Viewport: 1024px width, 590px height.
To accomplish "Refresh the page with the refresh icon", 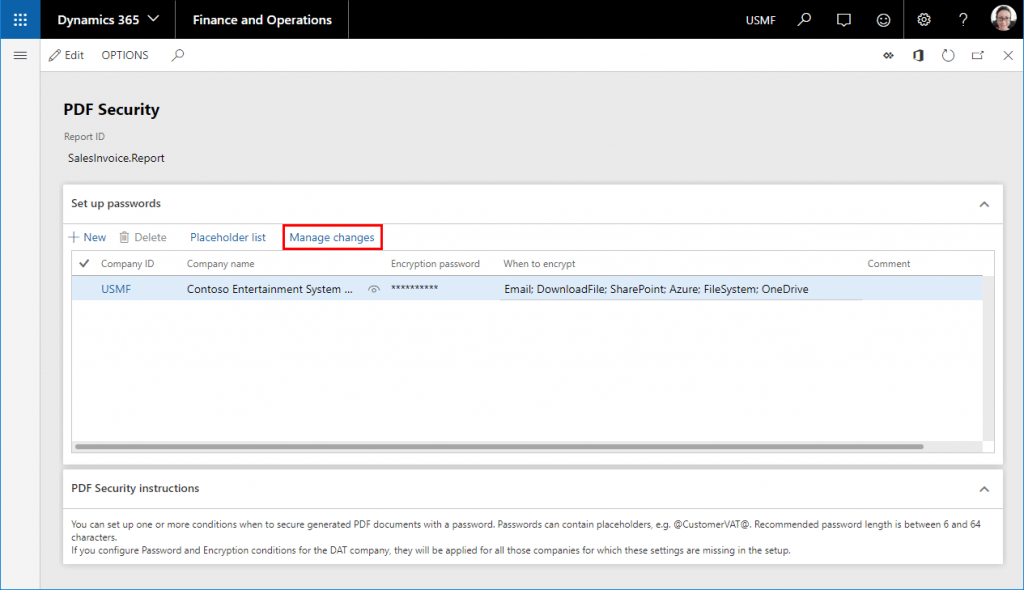I will click(948, 56).
